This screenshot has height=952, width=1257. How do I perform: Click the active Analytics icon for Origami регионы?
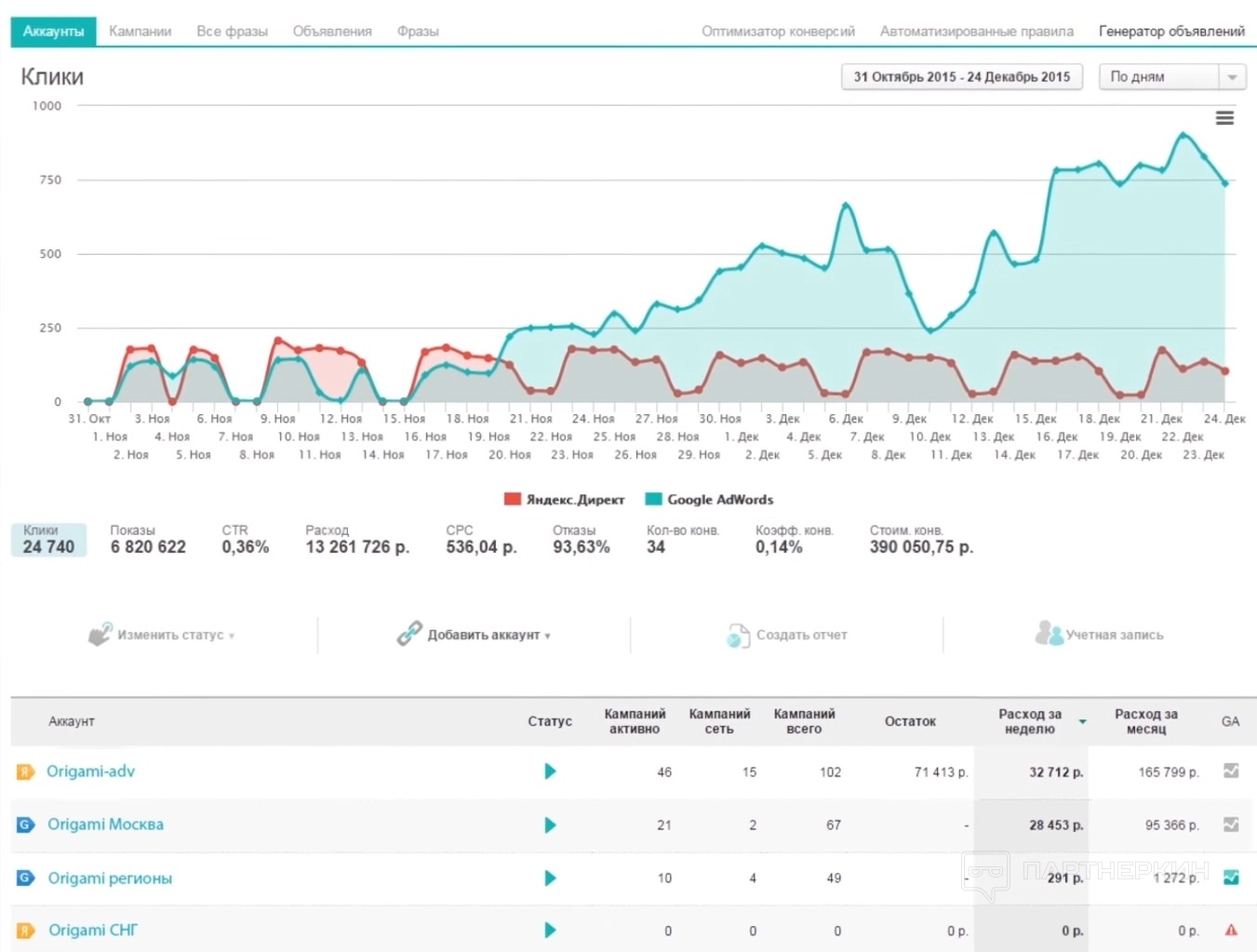click(1230, 877)
